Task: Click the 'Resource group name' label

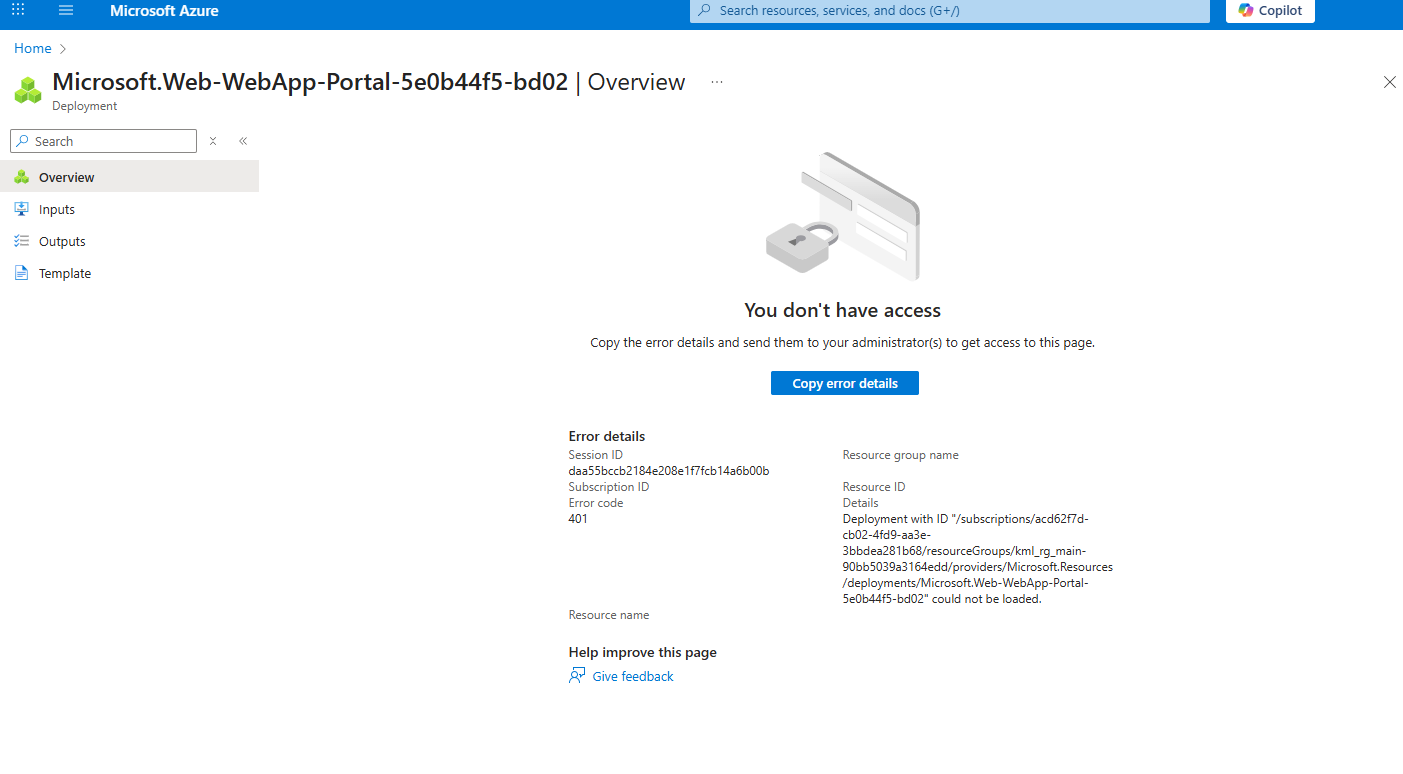Action: click(901, 455)
